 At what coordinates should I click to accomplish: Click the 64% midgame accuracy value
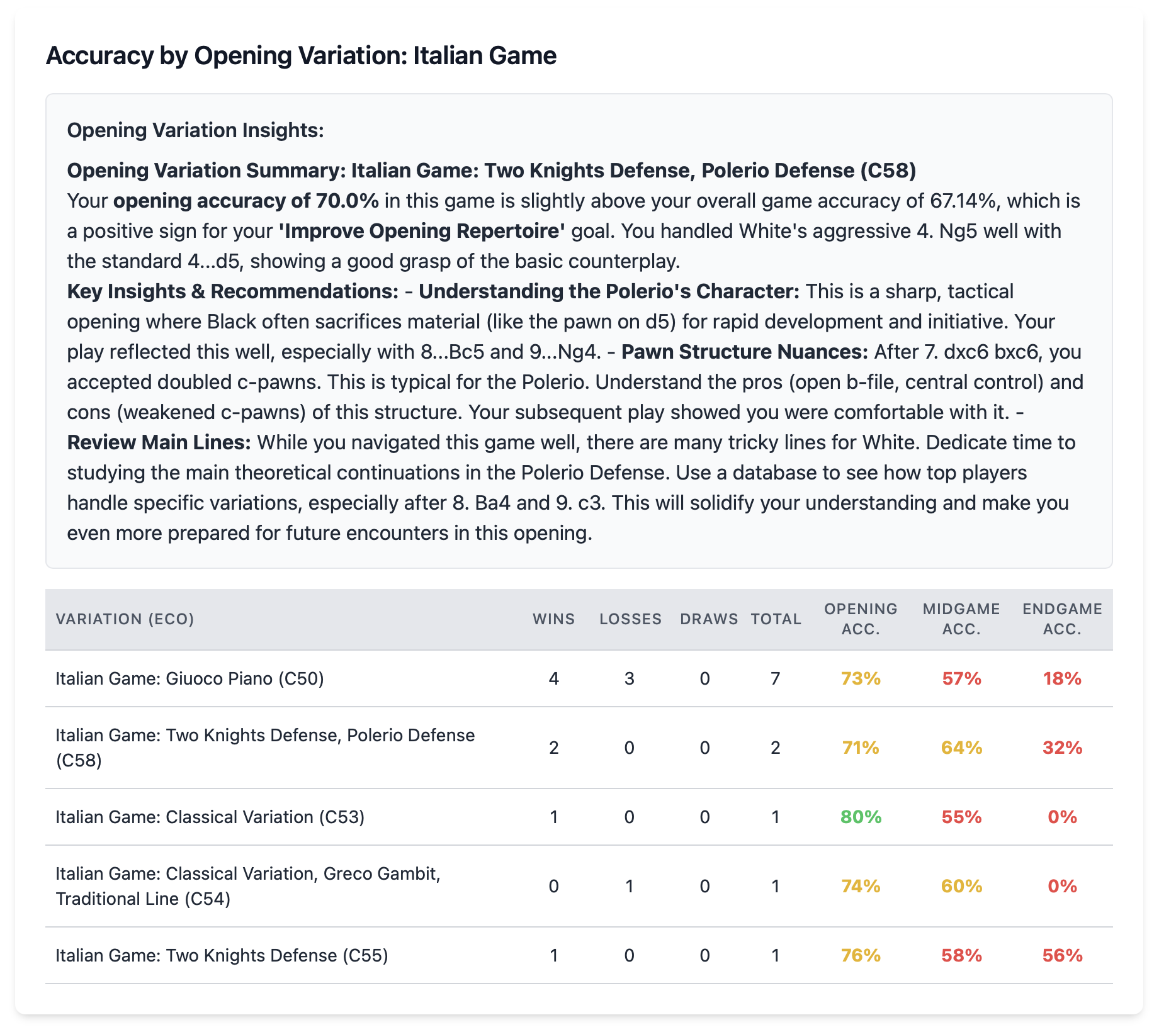[x=961, y=748]
